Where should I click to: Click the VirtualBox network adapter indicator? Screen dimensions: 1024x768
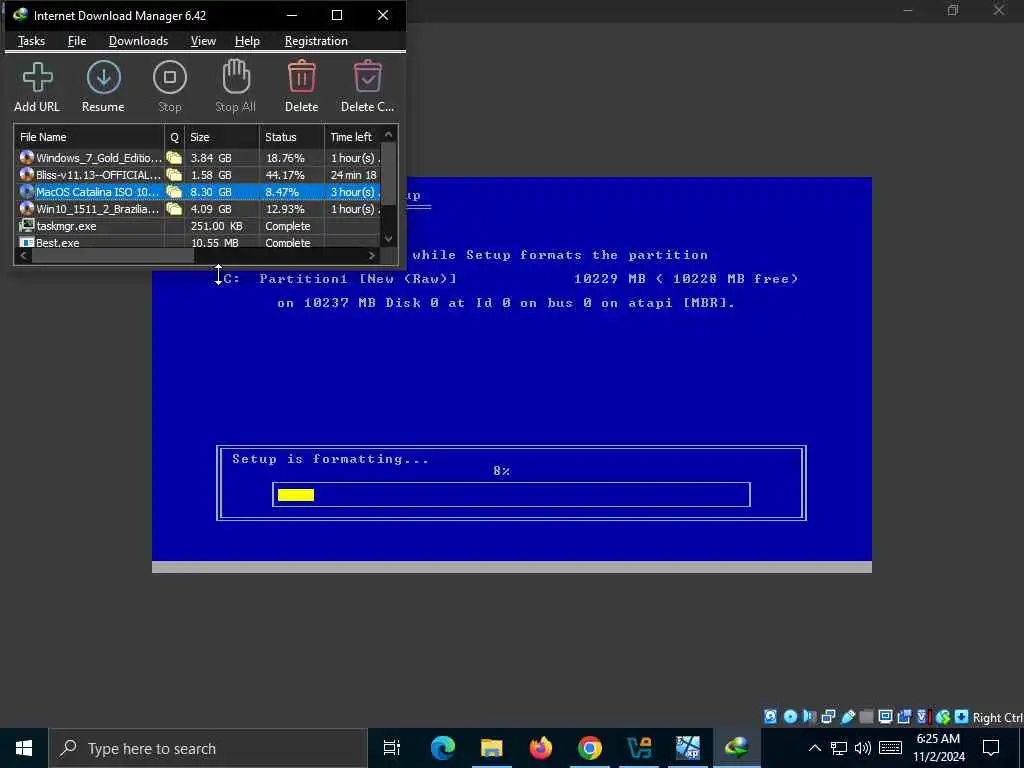[828, 716]
